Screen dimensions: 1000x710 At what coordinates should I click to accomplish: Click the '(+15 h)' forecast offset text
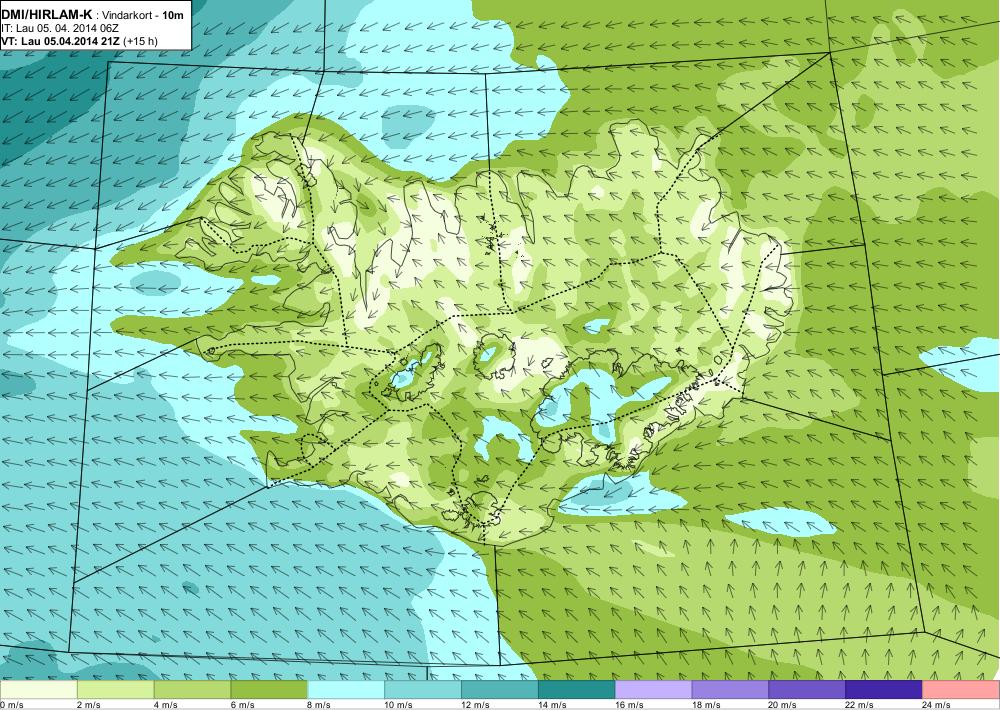pyautogui.click(x=141, y=41)
